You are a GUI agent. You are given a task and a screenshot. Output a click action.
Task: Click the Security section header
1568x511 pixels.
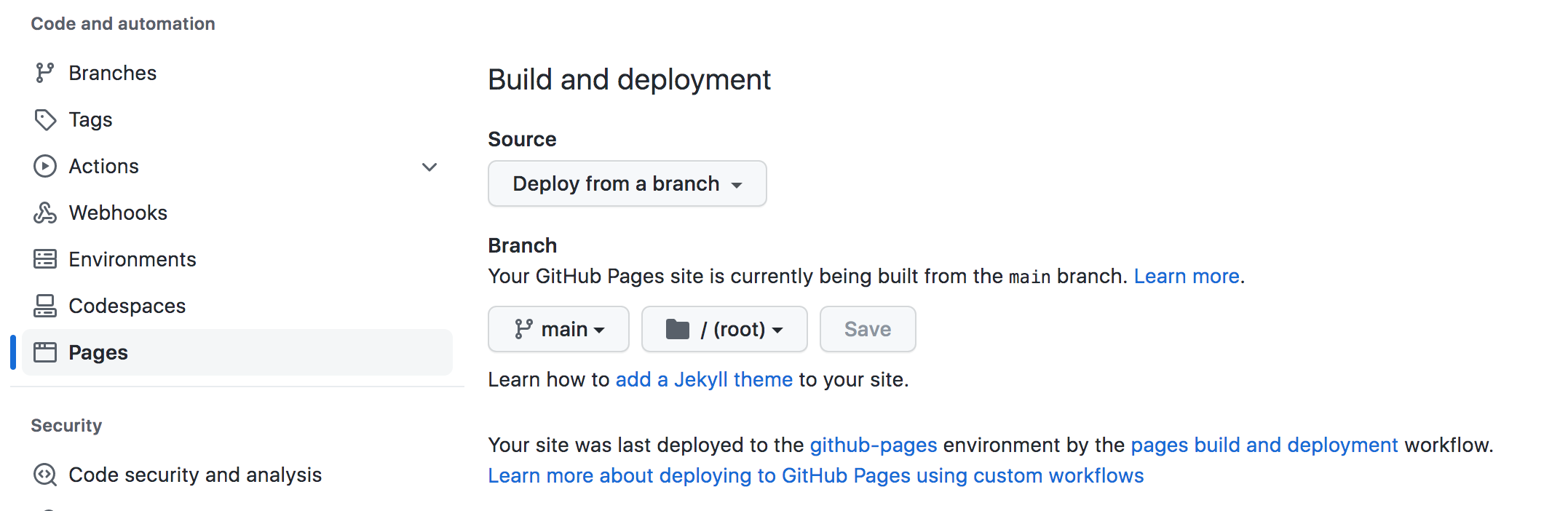pyautogui.click(x=66, y=426)
